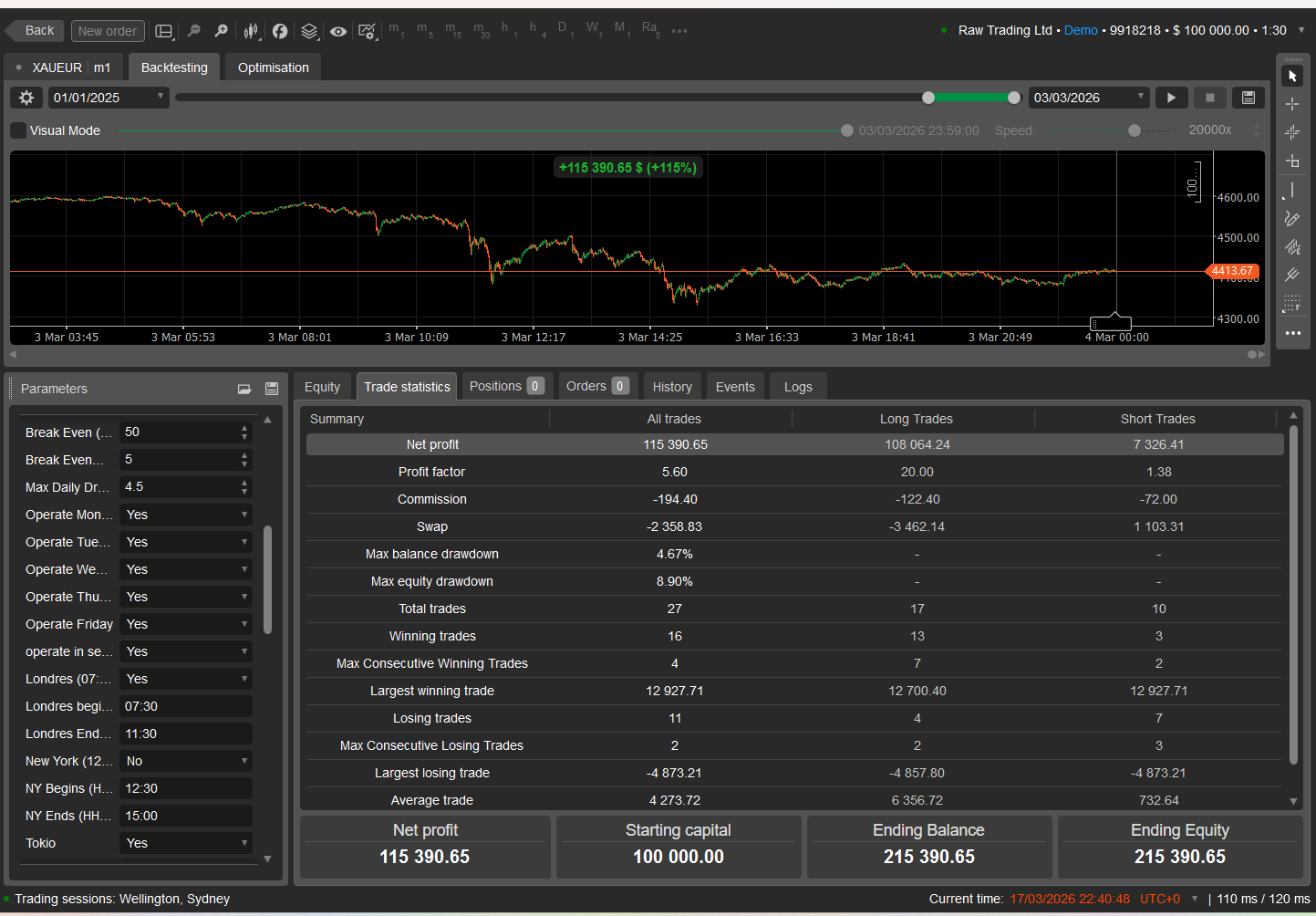Open the Operate Friday dropdown

coord(185,624)
